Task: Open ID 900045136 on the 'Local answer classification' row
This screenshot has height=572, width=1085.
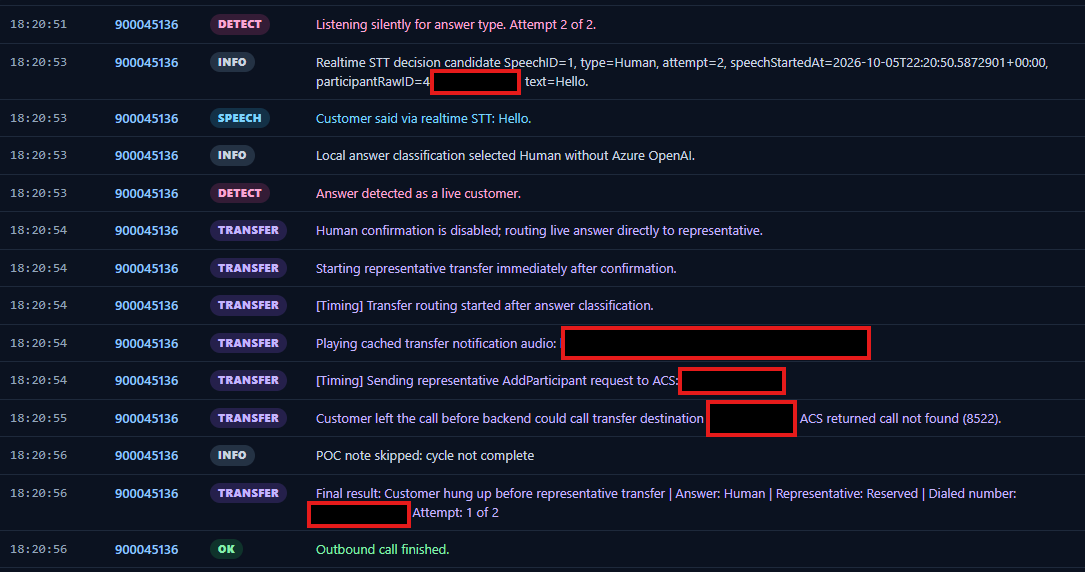Action: (147, 156)
